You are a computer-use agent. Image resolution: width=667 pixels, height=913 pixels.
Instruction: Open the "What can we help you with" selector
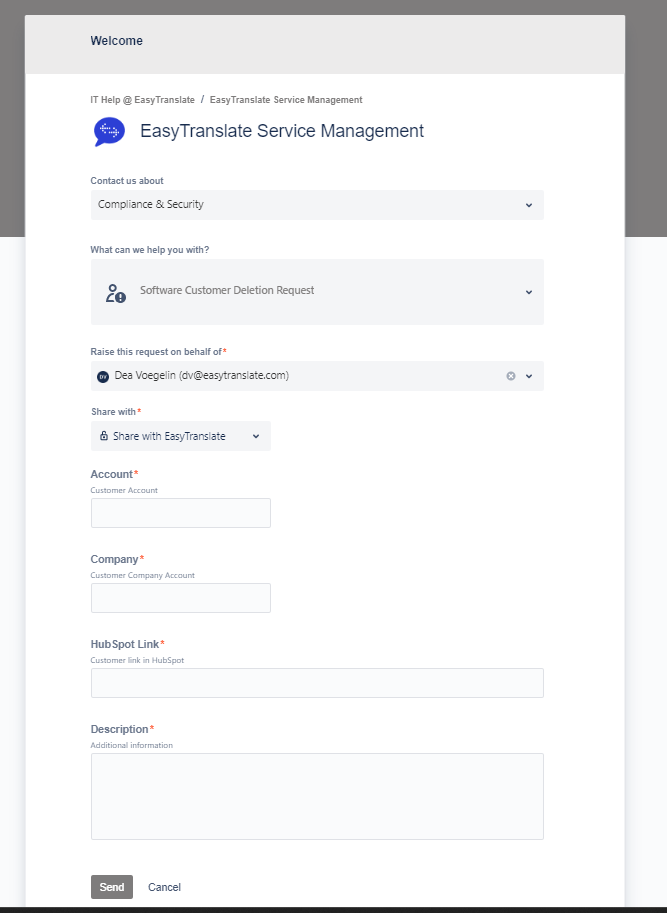pyautogui.click(x=317, y=292)
